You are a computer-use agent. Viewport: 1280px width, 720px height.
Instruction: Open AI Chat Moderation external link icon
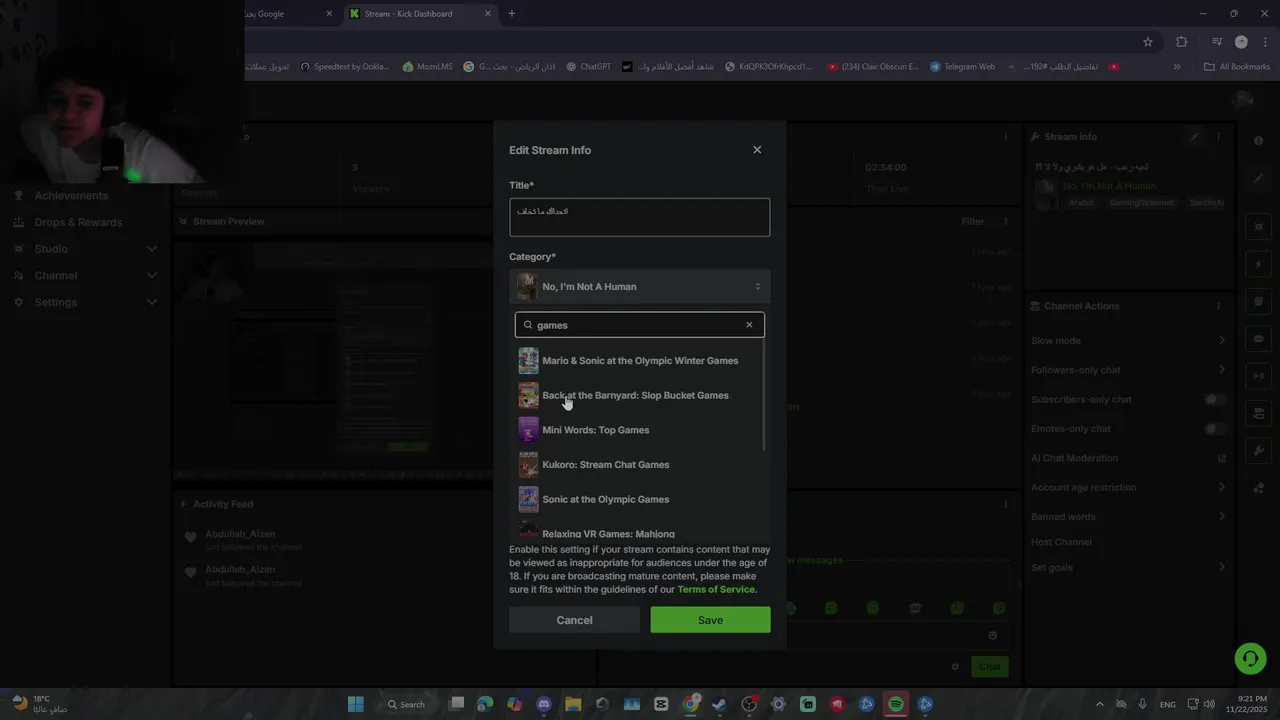point(1221,458)
